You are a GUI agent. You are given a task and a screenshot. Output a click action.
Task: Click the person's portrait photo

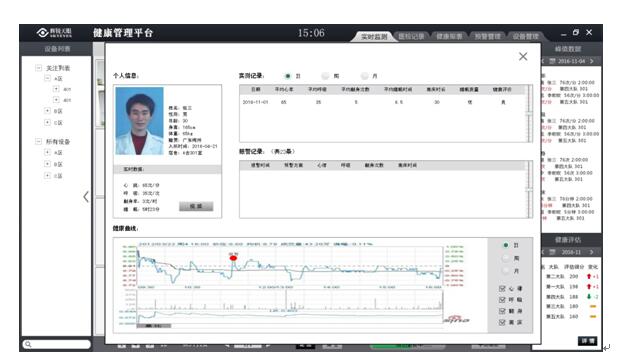click(x=139, y=121)
